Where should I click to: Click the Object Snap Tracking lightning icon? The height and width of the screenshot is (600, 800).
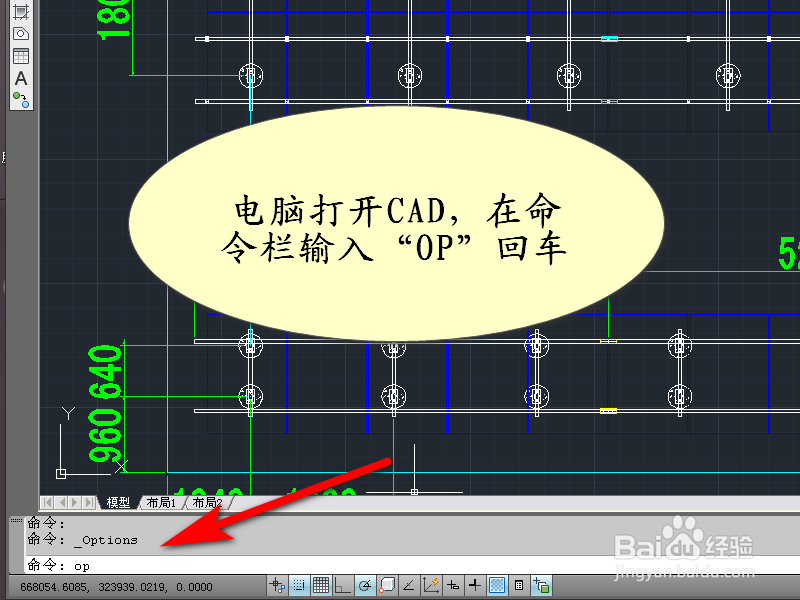429,586
